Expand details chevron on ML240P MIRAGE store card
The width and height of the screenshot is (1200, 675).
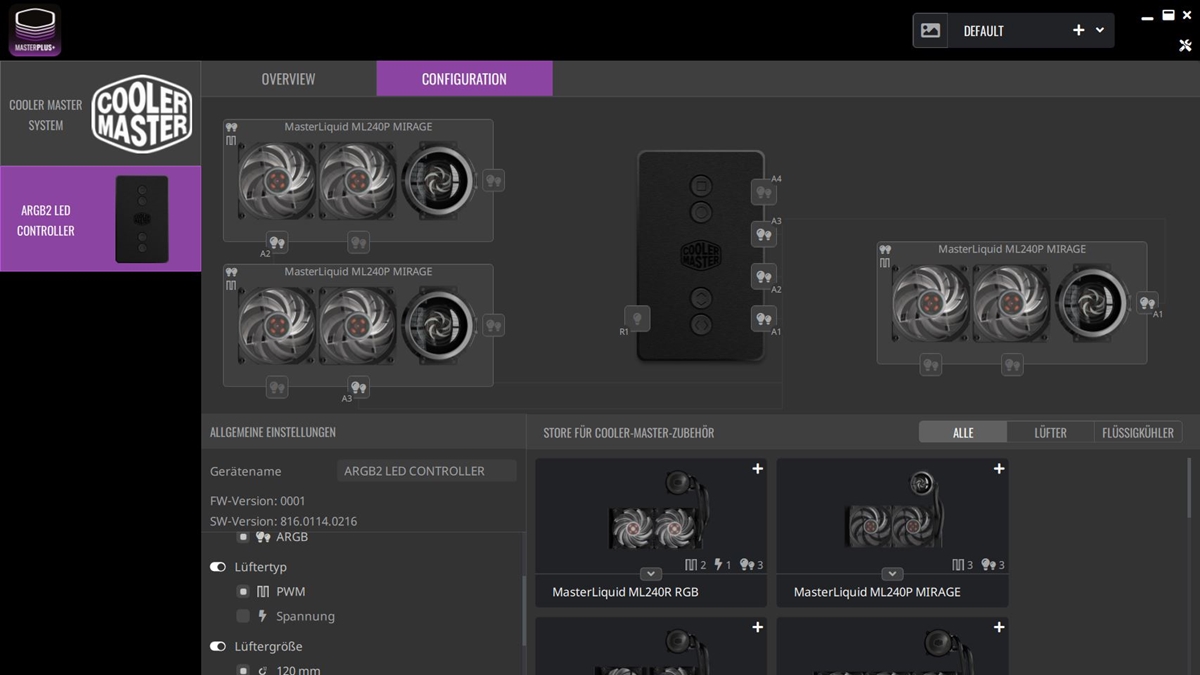click(x=892, y=574)
